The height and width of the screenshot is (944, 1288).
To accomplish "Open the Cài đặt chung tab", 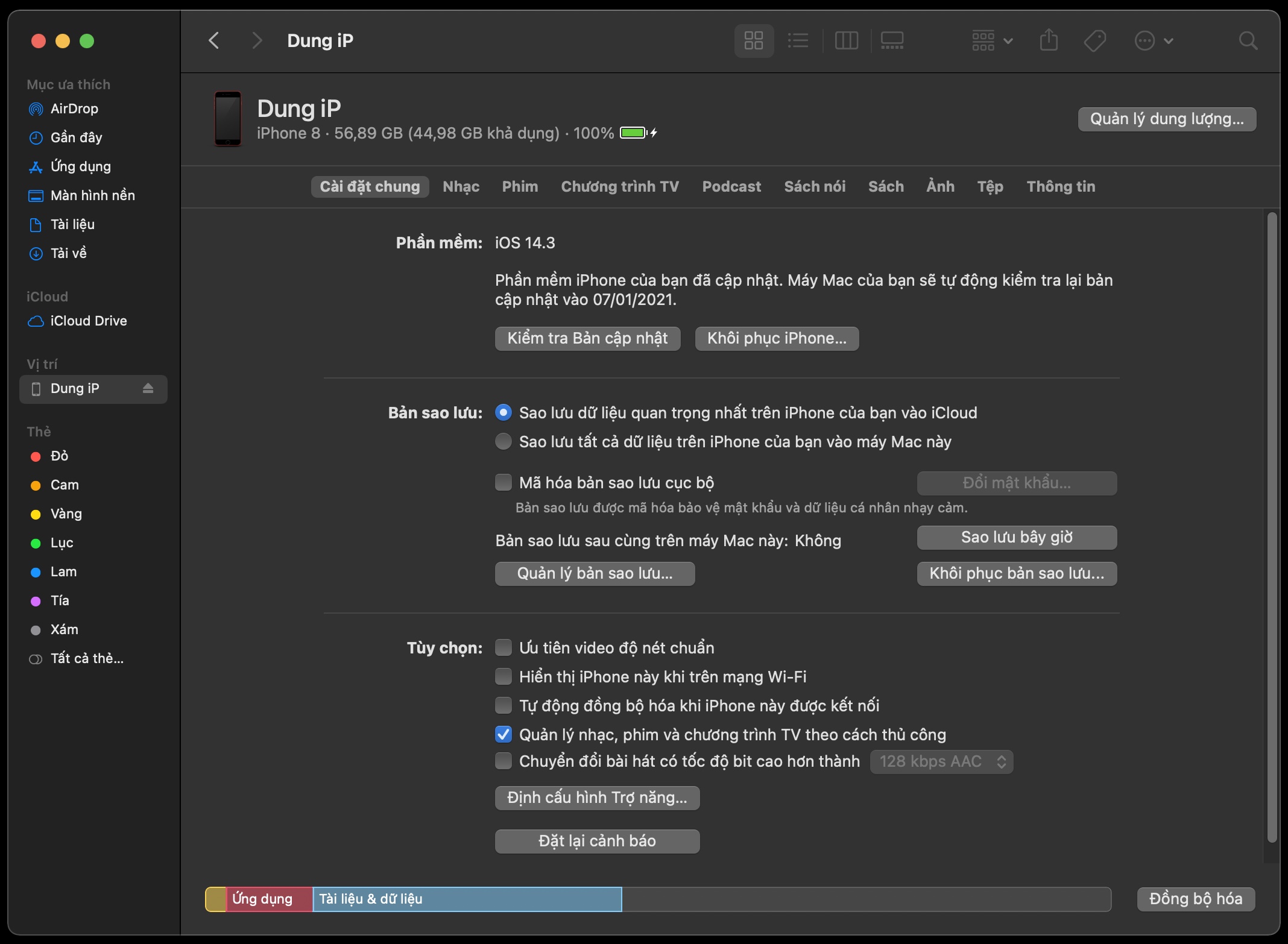I will [370, 187].
